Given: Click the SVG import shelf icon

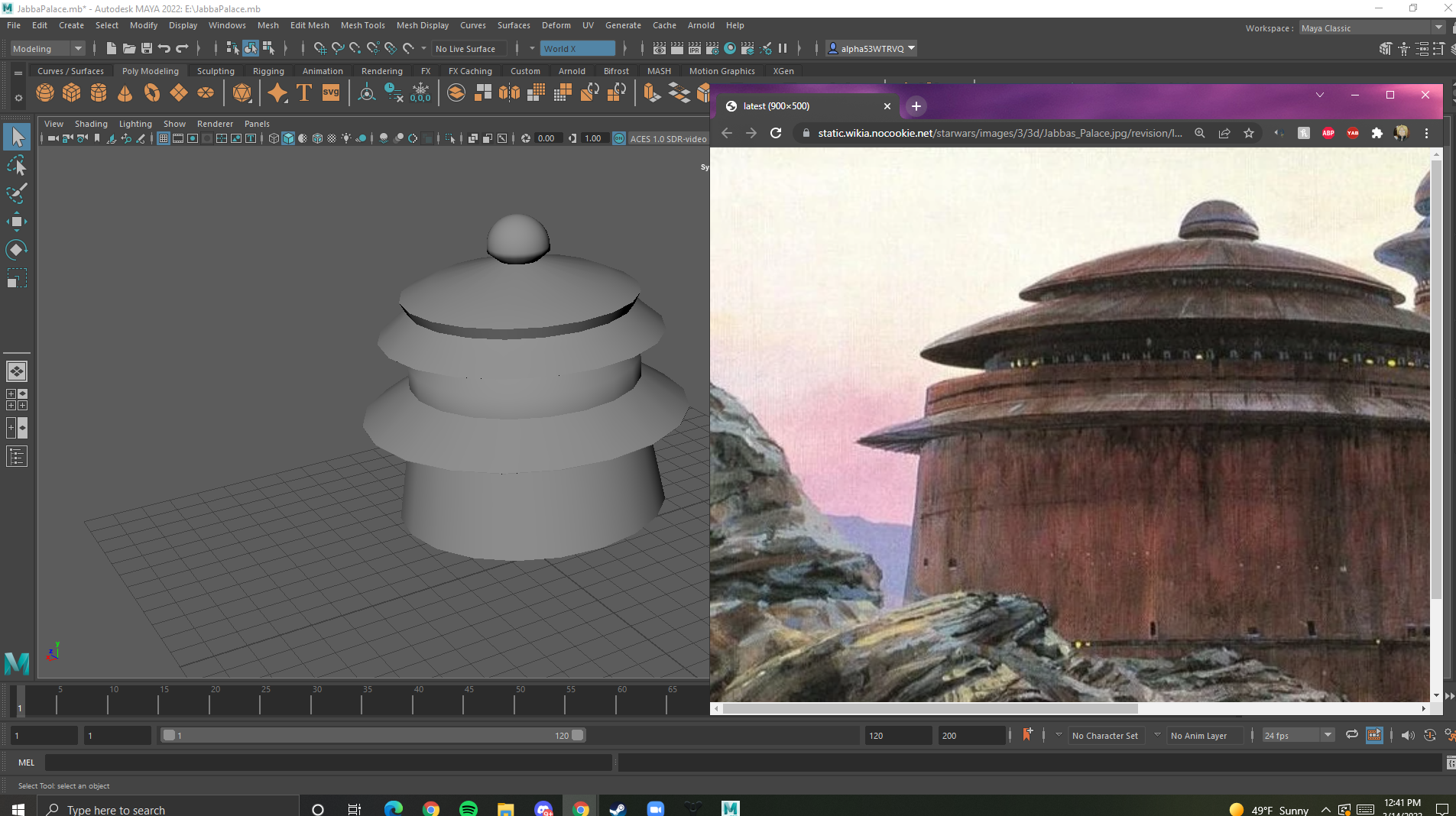Looking at the screenshot, I should (331, 93).
